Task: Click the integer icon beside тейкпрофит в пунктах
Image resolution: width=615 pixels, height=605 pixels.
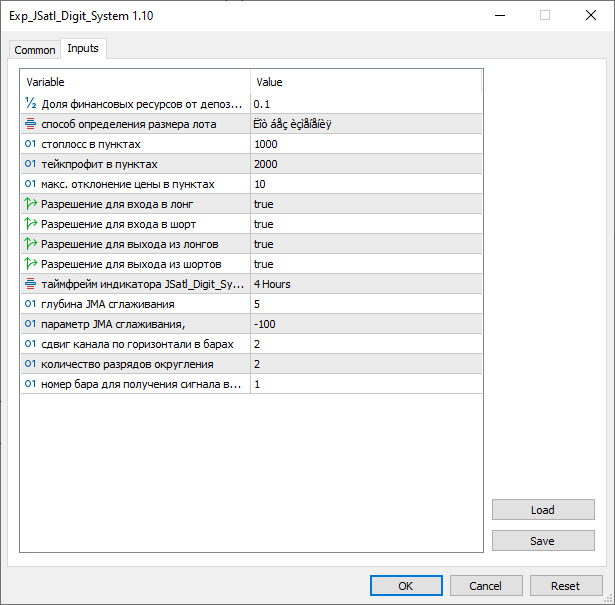Action: pyautogui.click(x=30, y=164)
